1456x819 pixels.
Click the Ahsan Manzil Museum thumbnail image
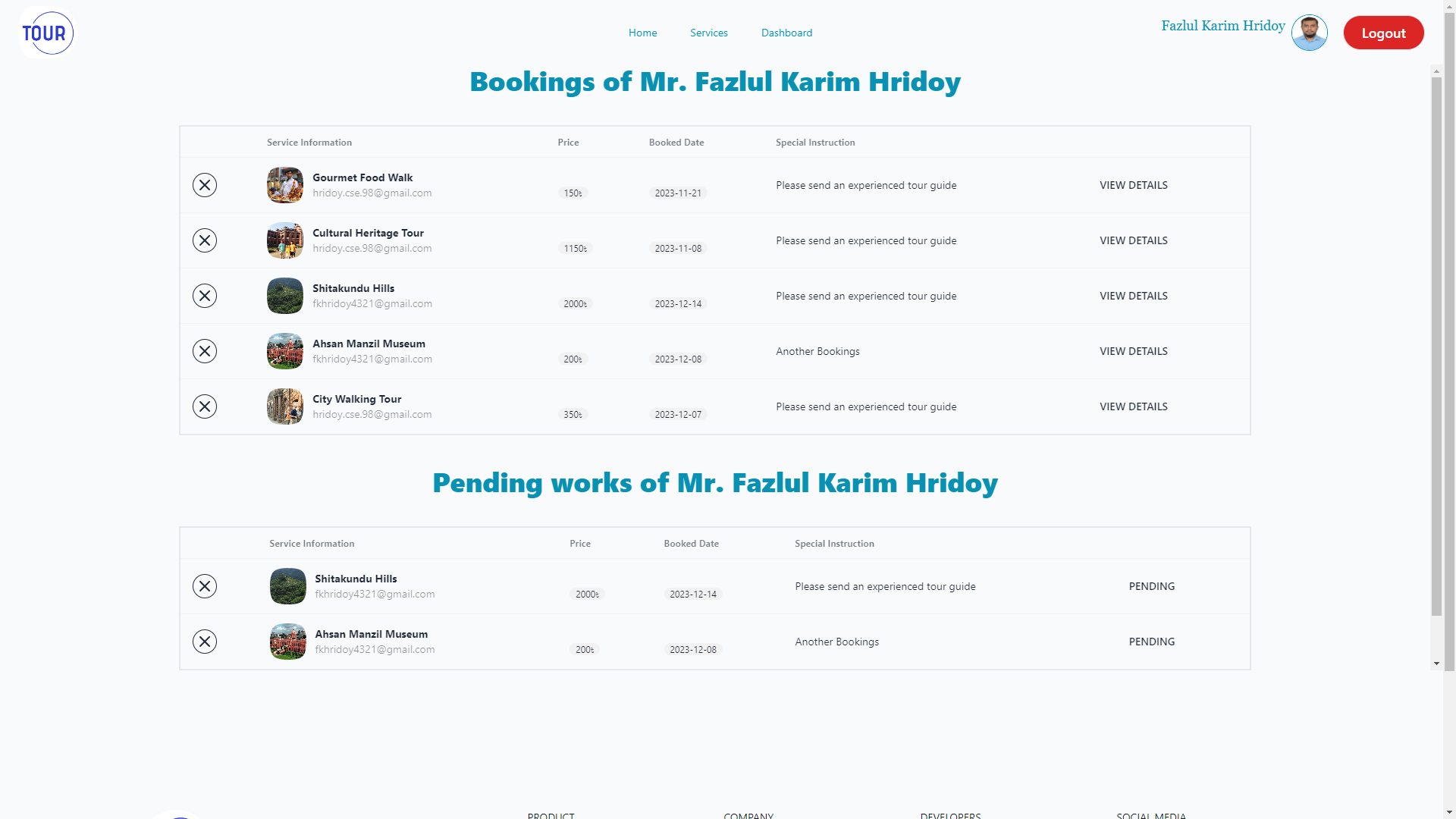click(284, 351)
